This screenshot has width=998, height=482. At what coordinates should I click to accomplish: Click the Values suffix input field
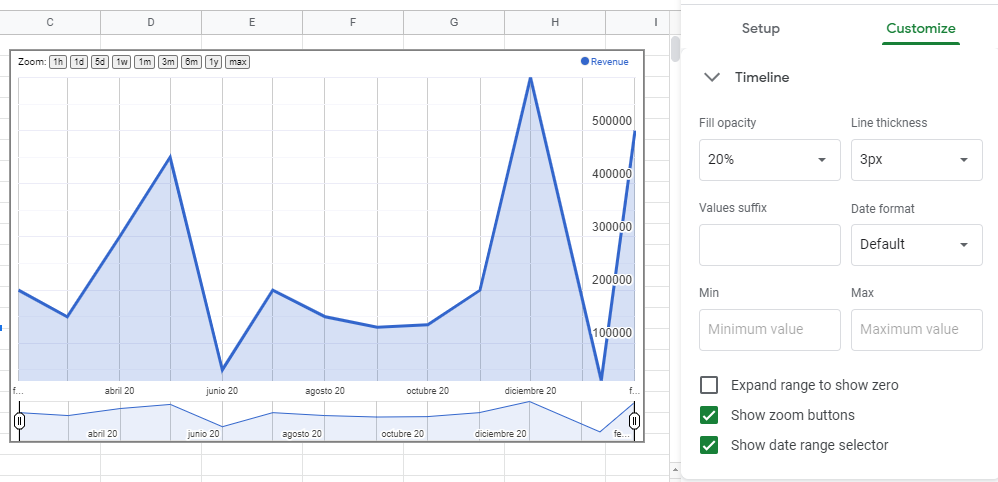pyautogui.click(x=769, y=245)
